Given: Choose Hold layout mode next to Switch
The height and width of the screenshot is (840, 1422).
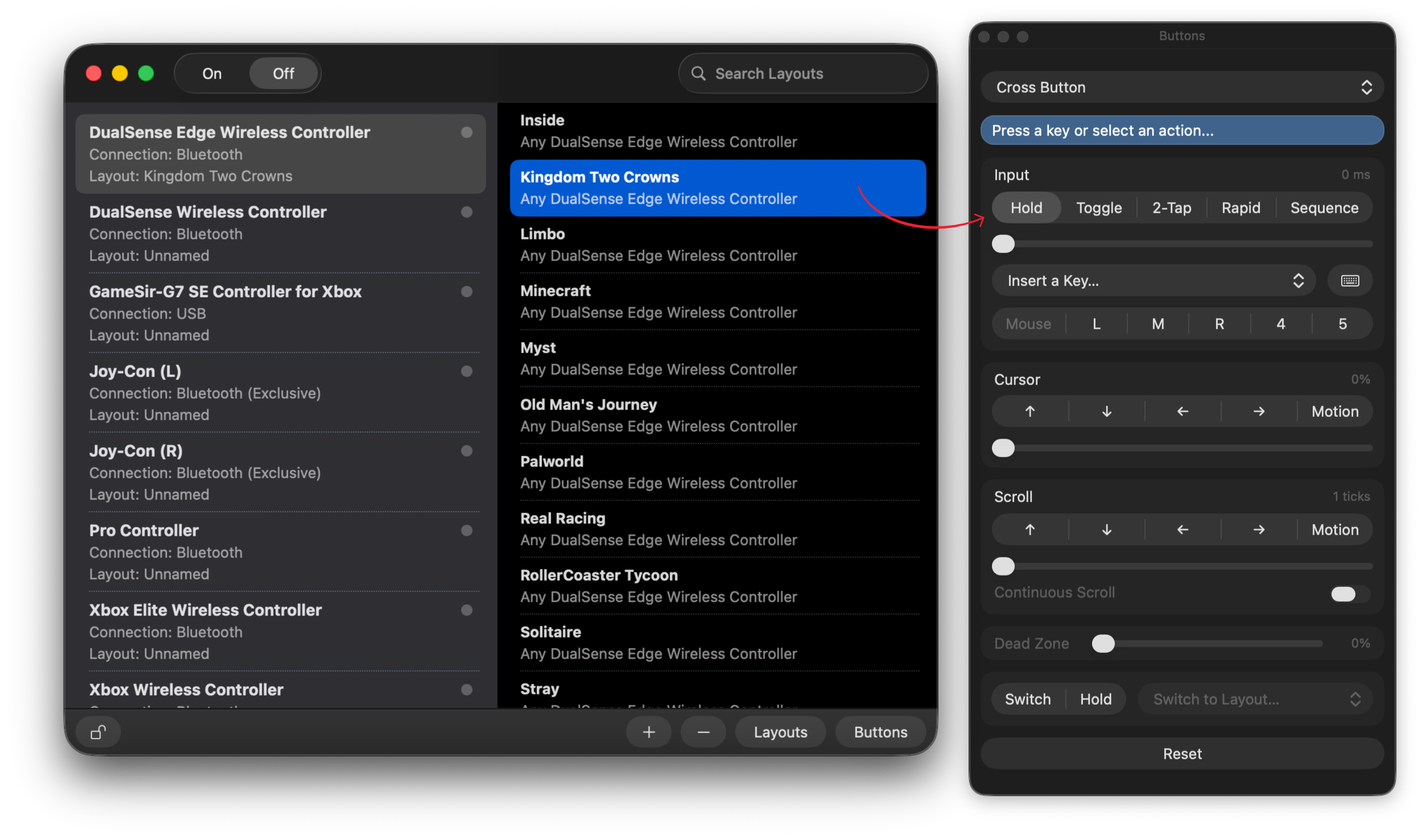Looking at the screenshot, I should click(x=1096, y=699).
